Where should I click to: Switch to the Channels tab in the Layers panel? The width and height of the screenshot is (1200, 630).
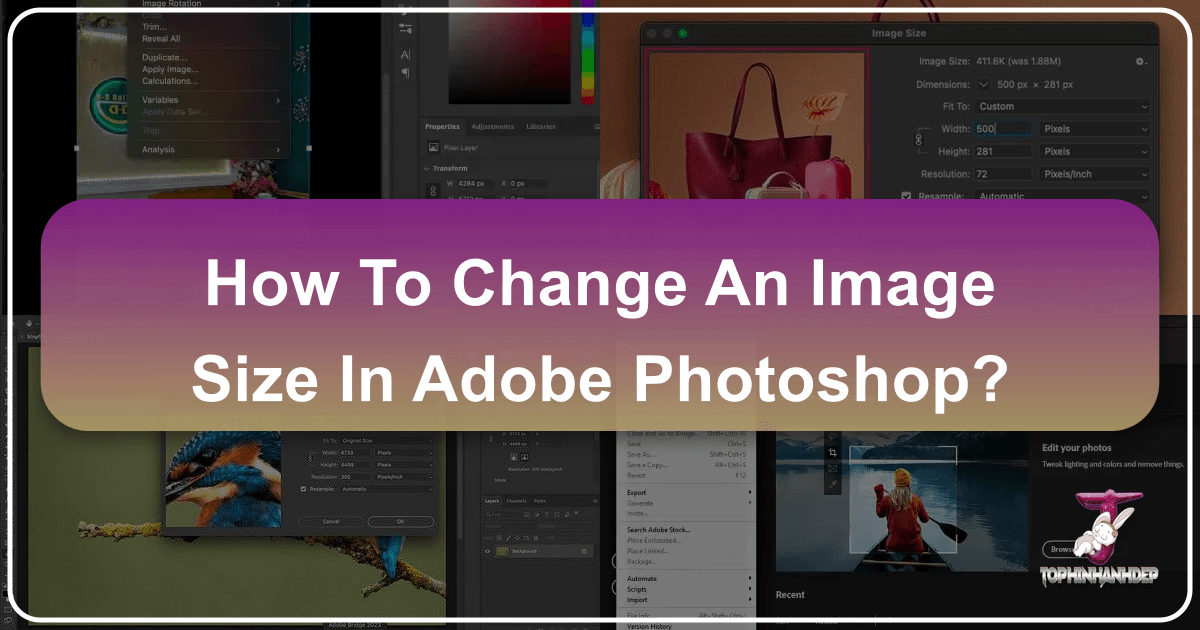click(x=516, y=501)
